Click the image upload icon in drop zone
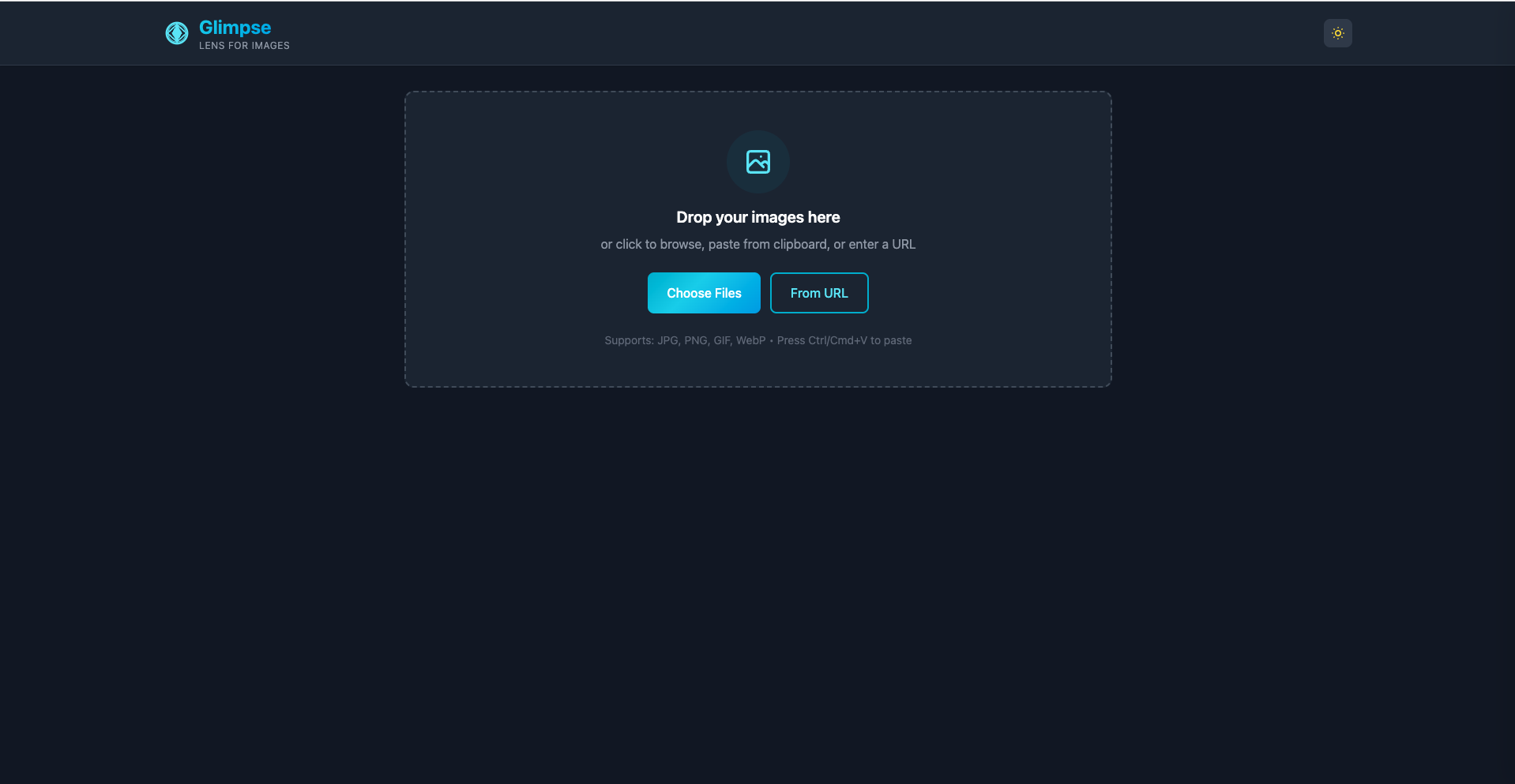This screenshot has width=1515, height=784. 758,162
